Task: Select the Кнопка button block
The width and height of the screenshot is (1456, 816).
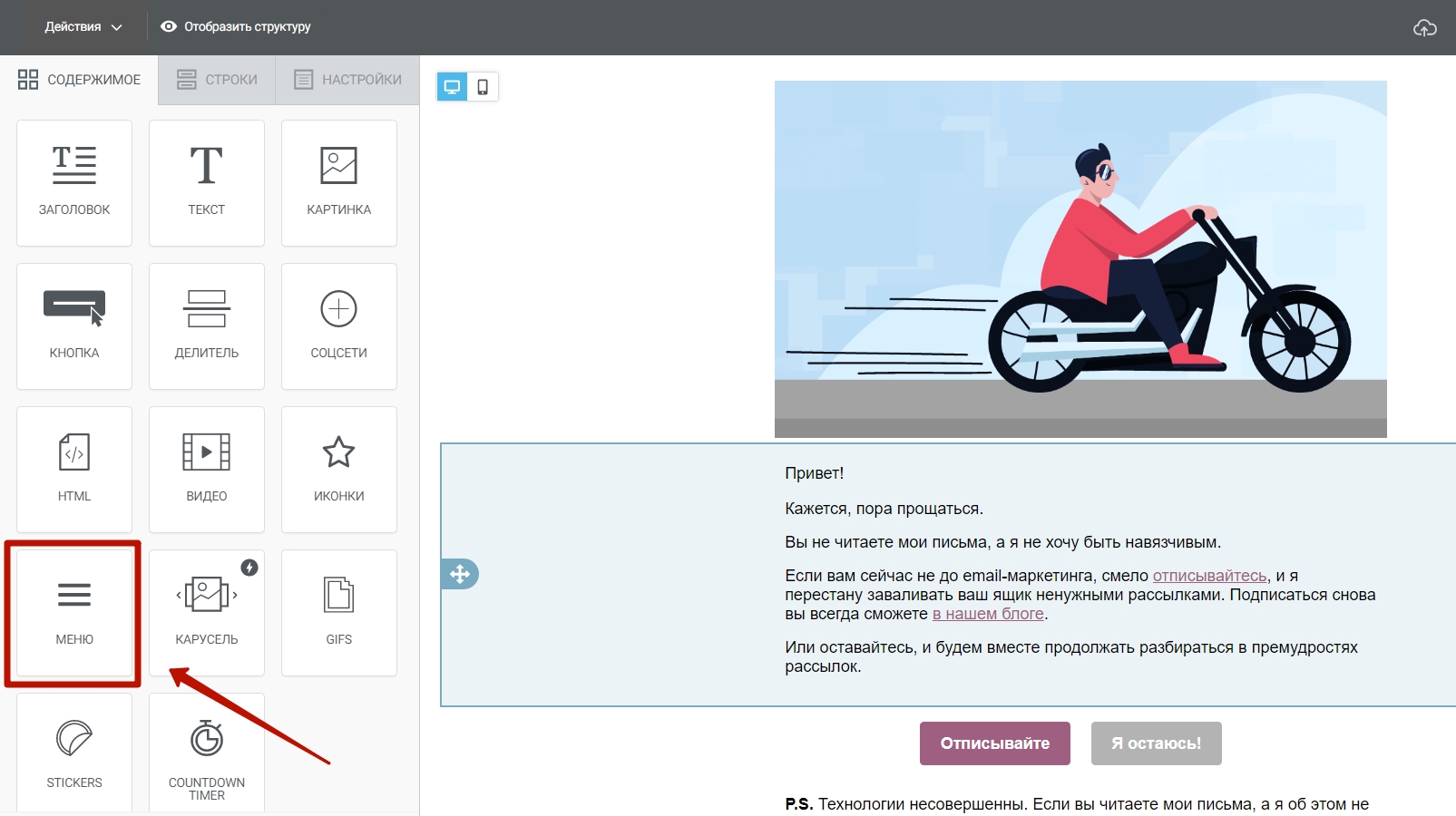Action: coord(74,326)
